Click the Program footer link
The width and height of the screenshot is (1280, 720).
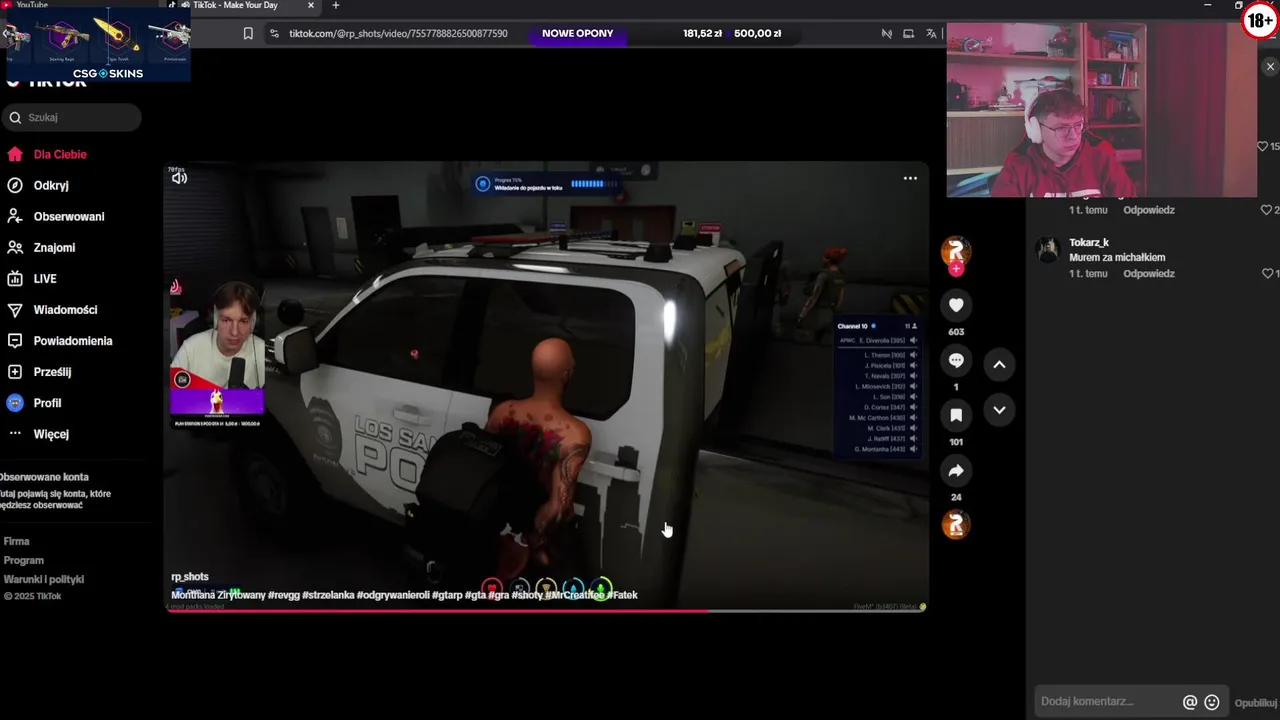point(24,561)
